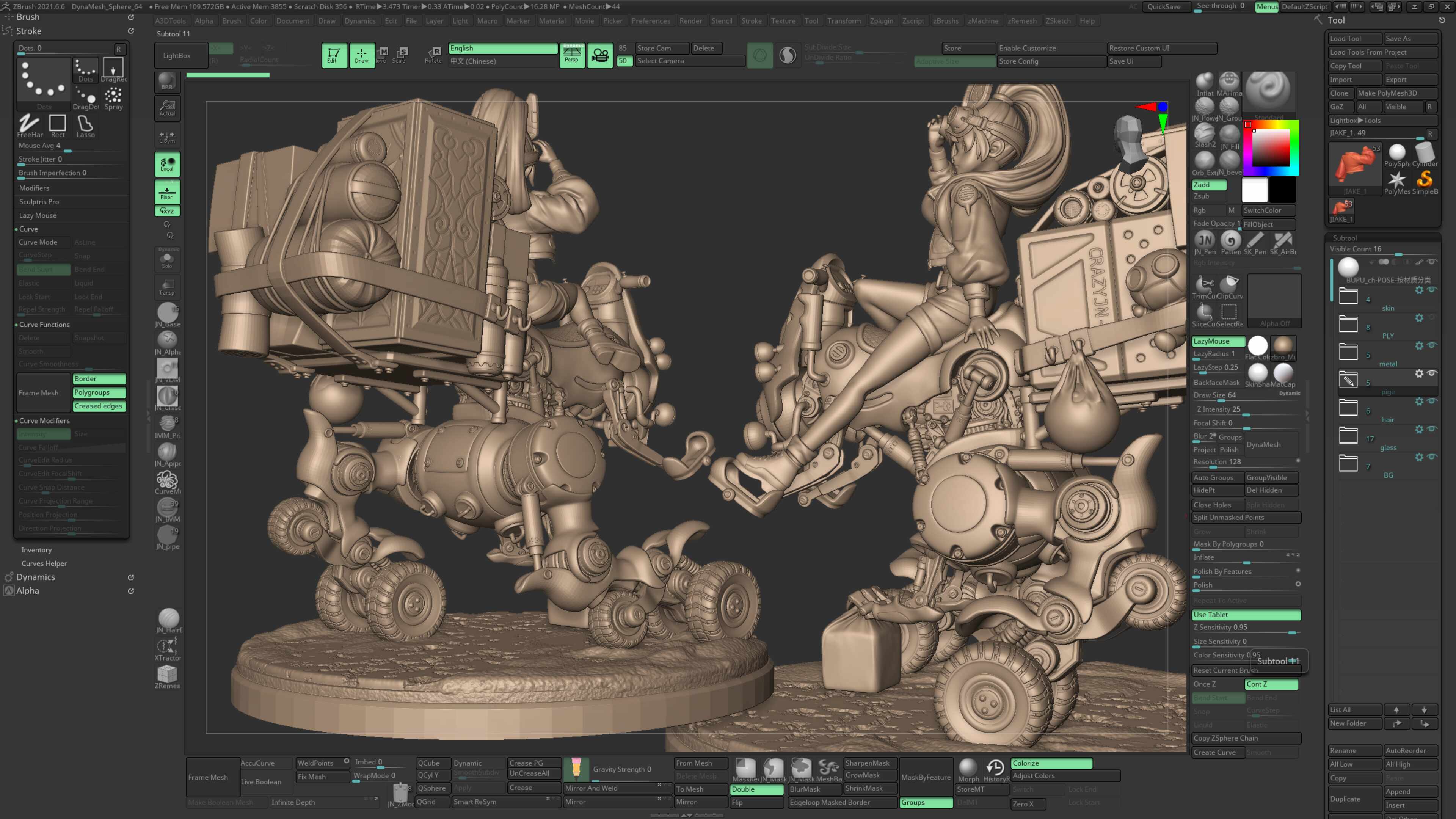1456x819 pixels.
Task: Select the Flat Color material sphere
Action: 1258,348
